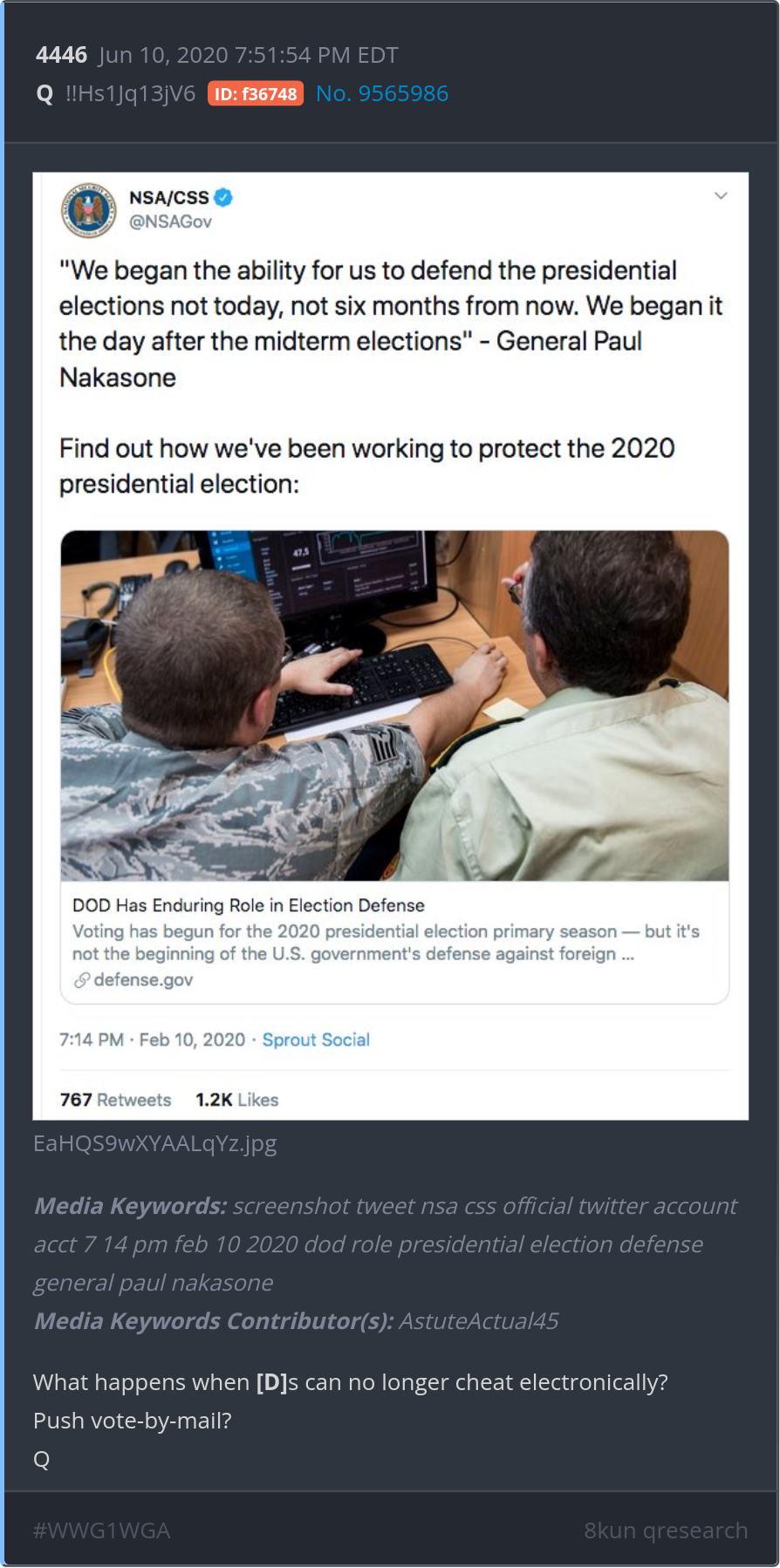
Task: Open post number 9565986 link
Action: (x=382, y=93)
